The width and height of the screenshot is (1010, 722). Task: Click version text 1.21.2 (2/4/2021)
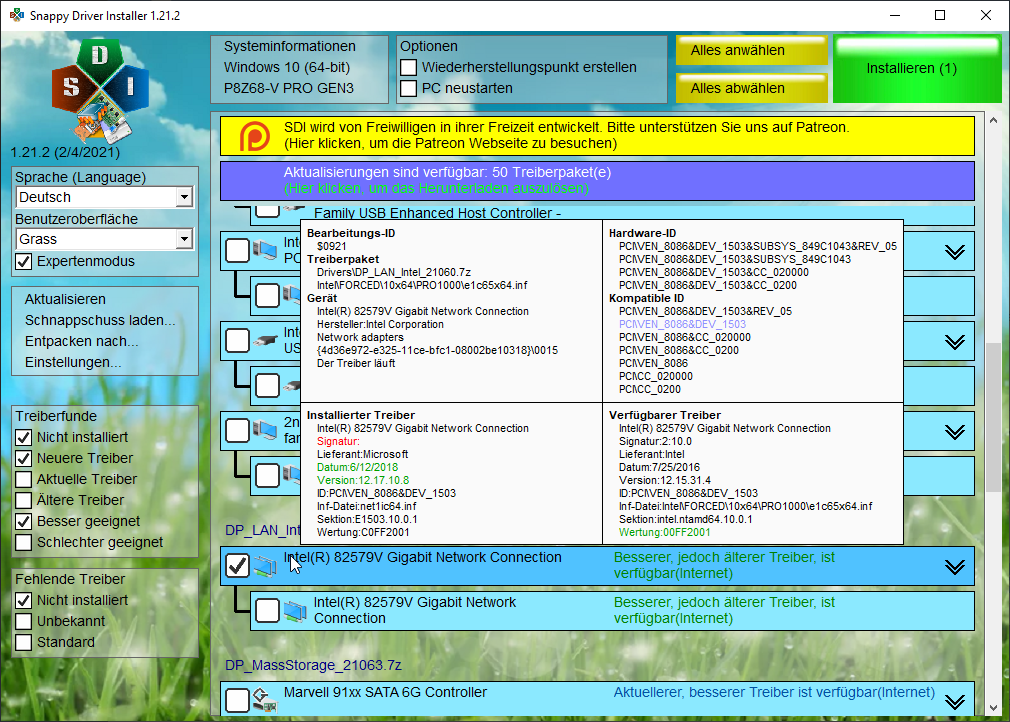[65, 153]
